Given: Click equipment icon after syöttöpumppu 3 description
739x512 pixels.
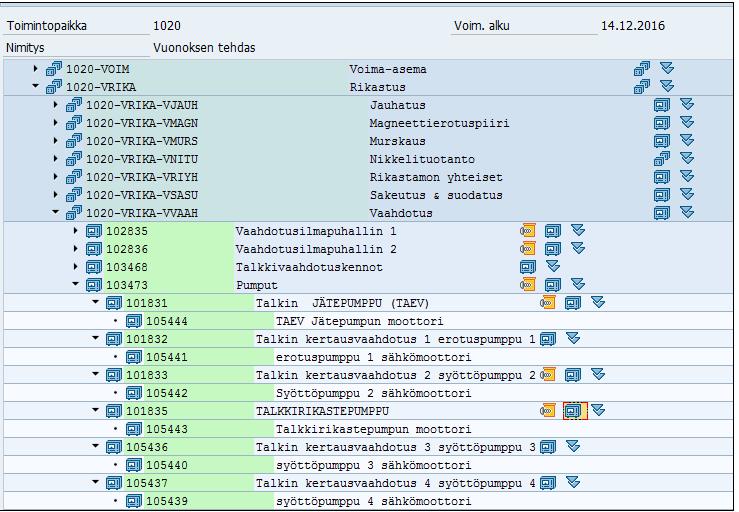Looking at the screenshot, I should (548, 446).
